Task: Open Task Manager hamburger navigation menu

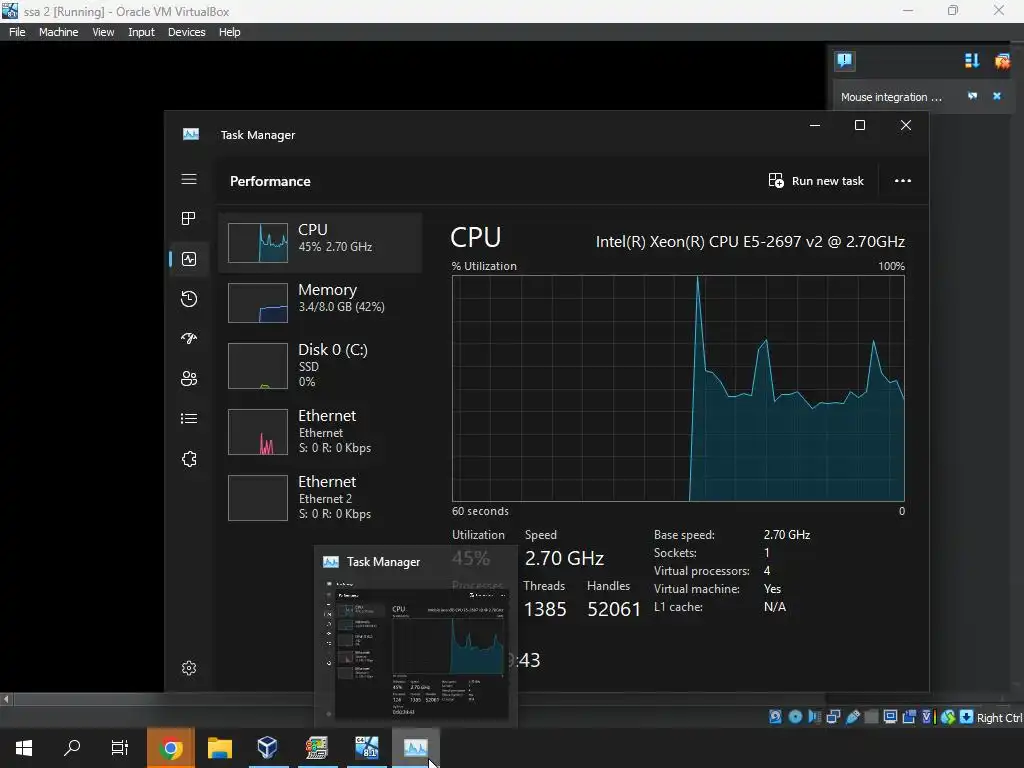Action: coord(189,179)
